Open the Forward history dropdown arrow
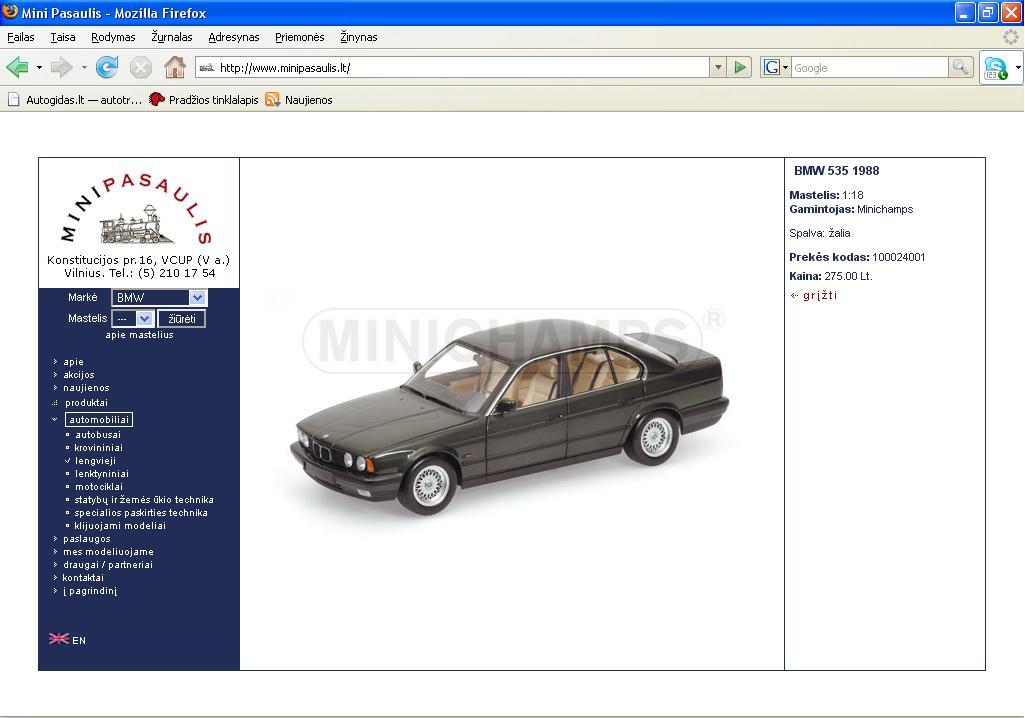The width and height of the screenshot is (1025, 718). point(84,67)
